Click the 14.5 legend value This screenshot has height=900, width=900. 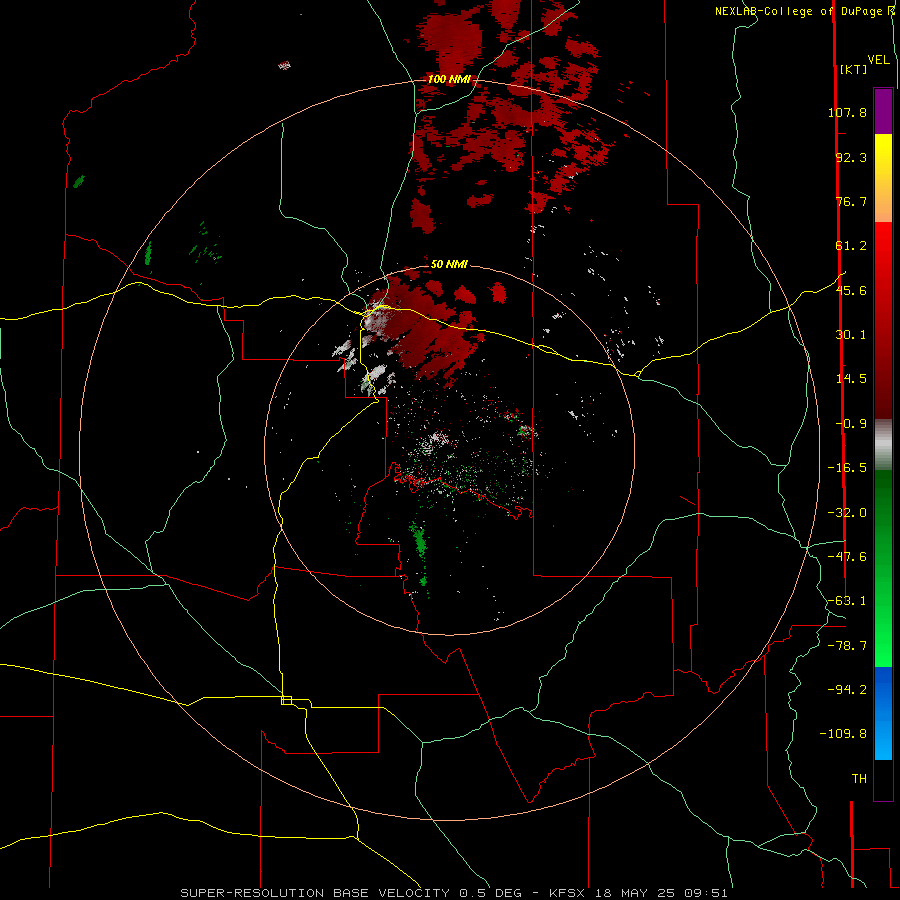pyautogui.click(x=851, y=379)
